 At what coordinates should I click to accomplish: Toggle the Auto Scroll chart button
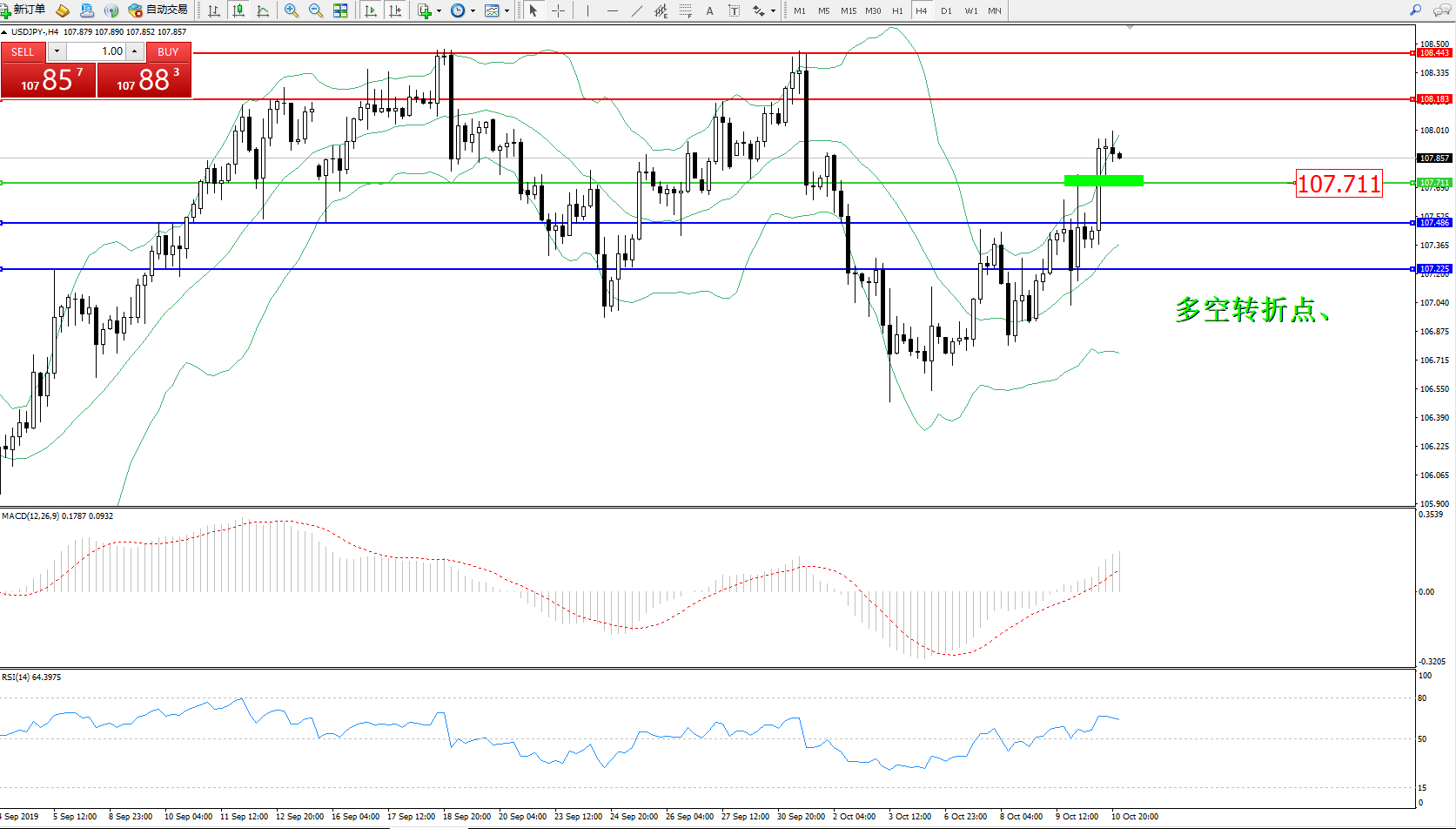(x=371, y=10)
